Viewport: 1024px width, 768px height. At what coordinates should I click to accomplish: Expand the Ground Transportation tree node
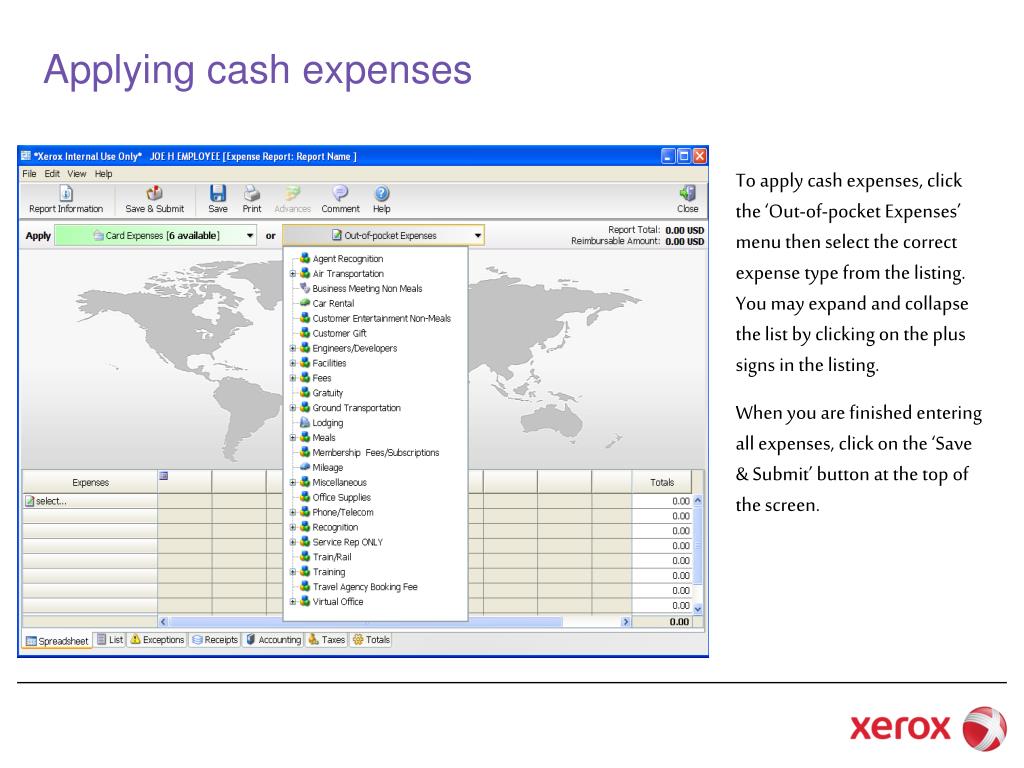click(293, 408)
